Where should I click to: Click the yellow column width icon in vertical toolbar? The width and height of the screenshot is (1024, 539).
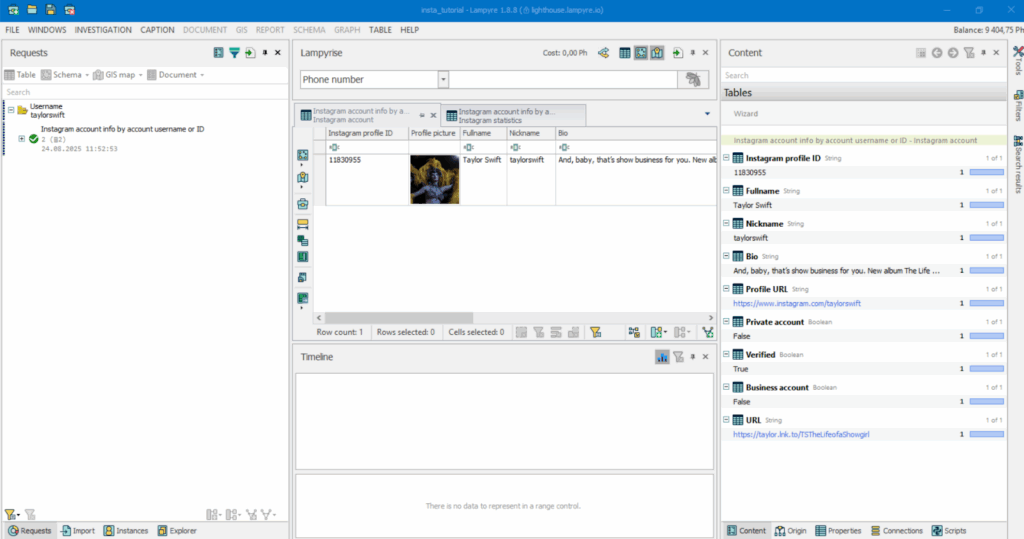tap(302, 224)
